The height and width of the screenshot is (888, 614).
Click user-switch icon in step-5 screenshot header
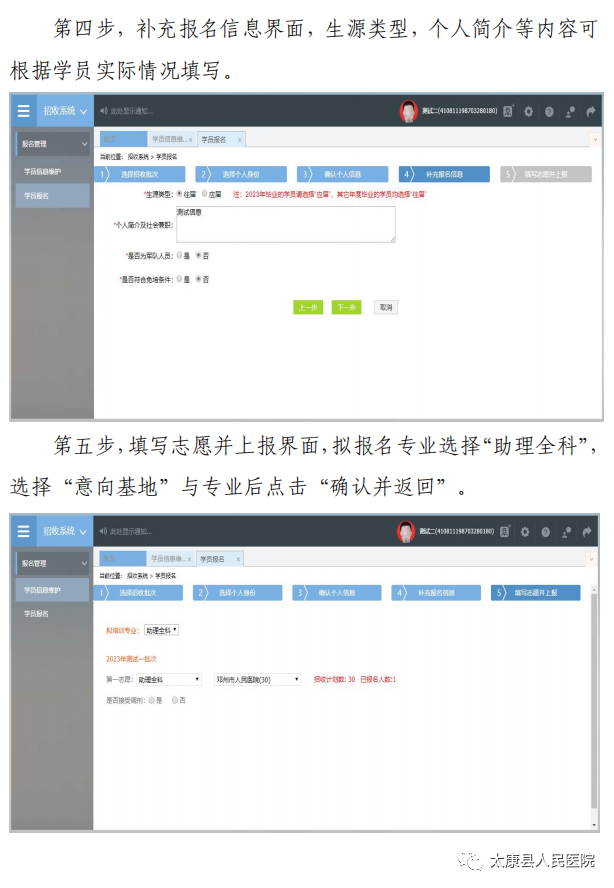[566, 532]
